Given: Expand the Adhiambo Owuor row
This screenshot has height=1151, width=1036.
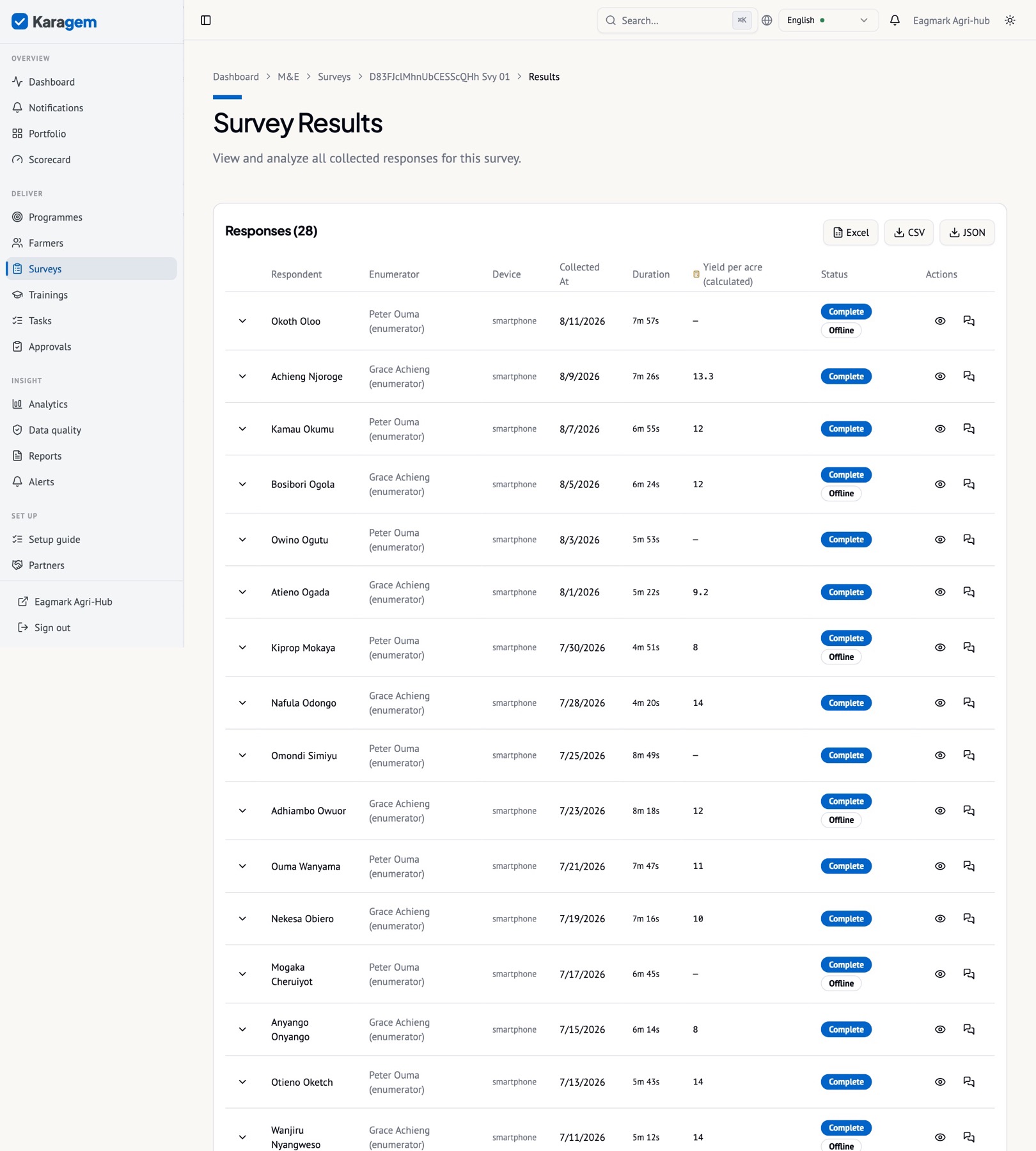Looking at the screenshot, I should click(x=242, y=811).
